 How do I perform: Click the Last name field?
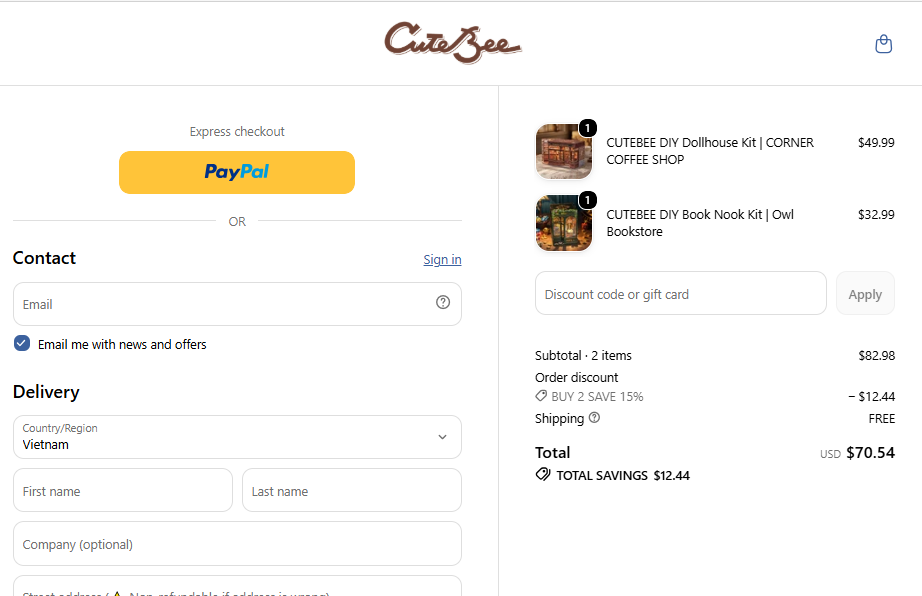click(x=352, y=490)
